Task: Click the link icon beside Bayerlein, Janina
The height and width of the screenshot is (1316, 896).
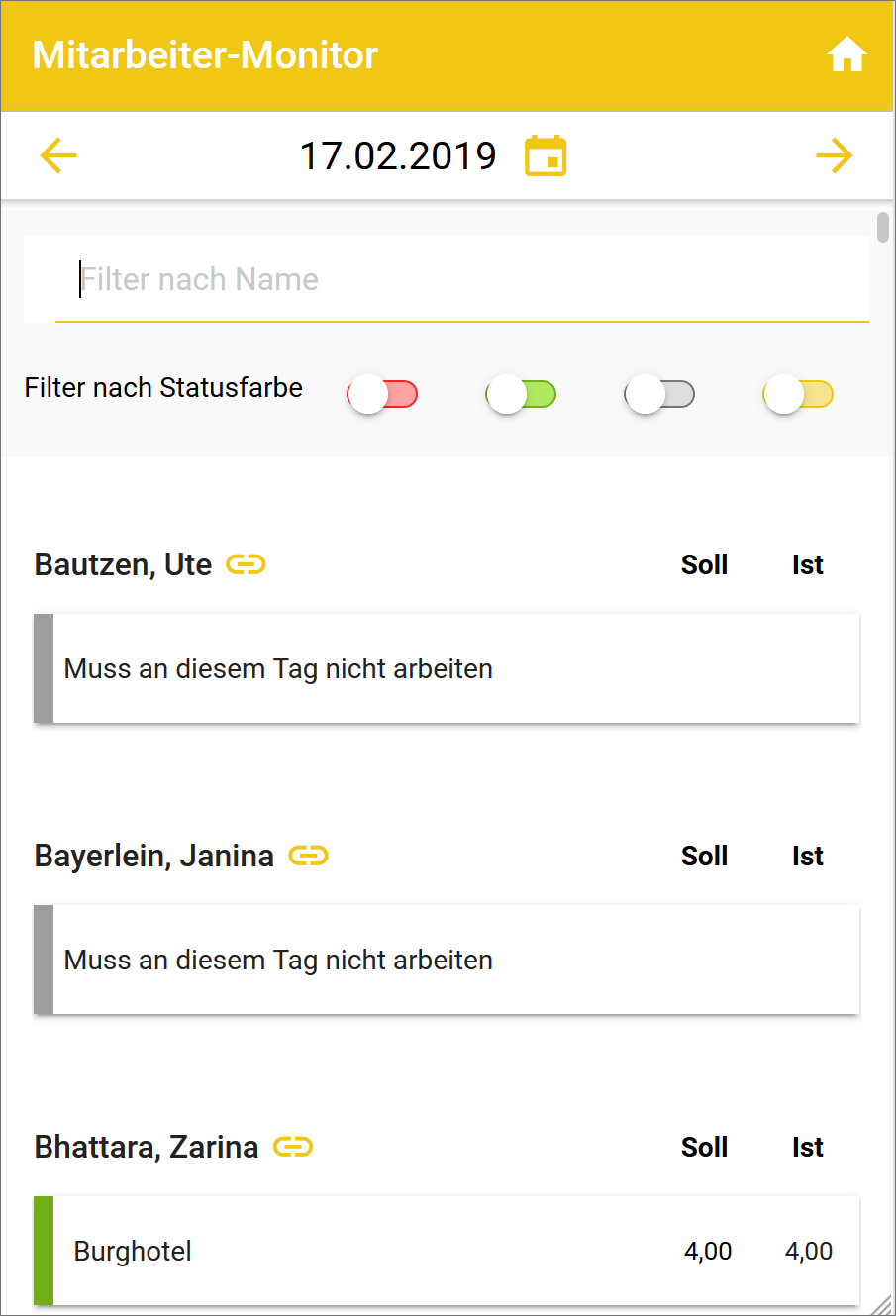Action: 308,856
